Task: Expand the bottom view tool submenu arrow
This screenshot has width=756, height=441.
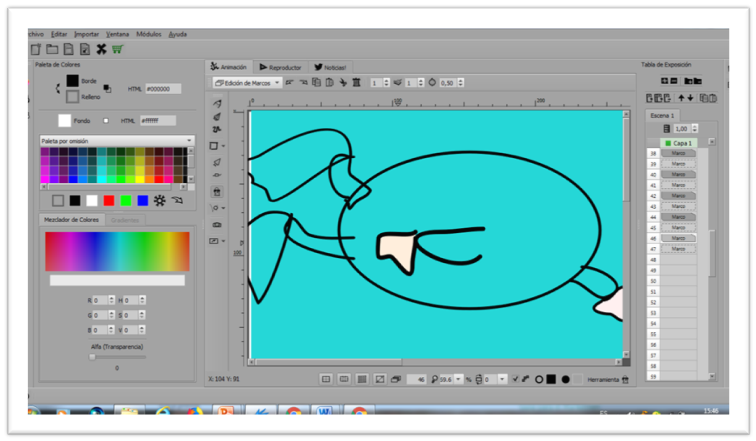Action: [x=223, y=241]
